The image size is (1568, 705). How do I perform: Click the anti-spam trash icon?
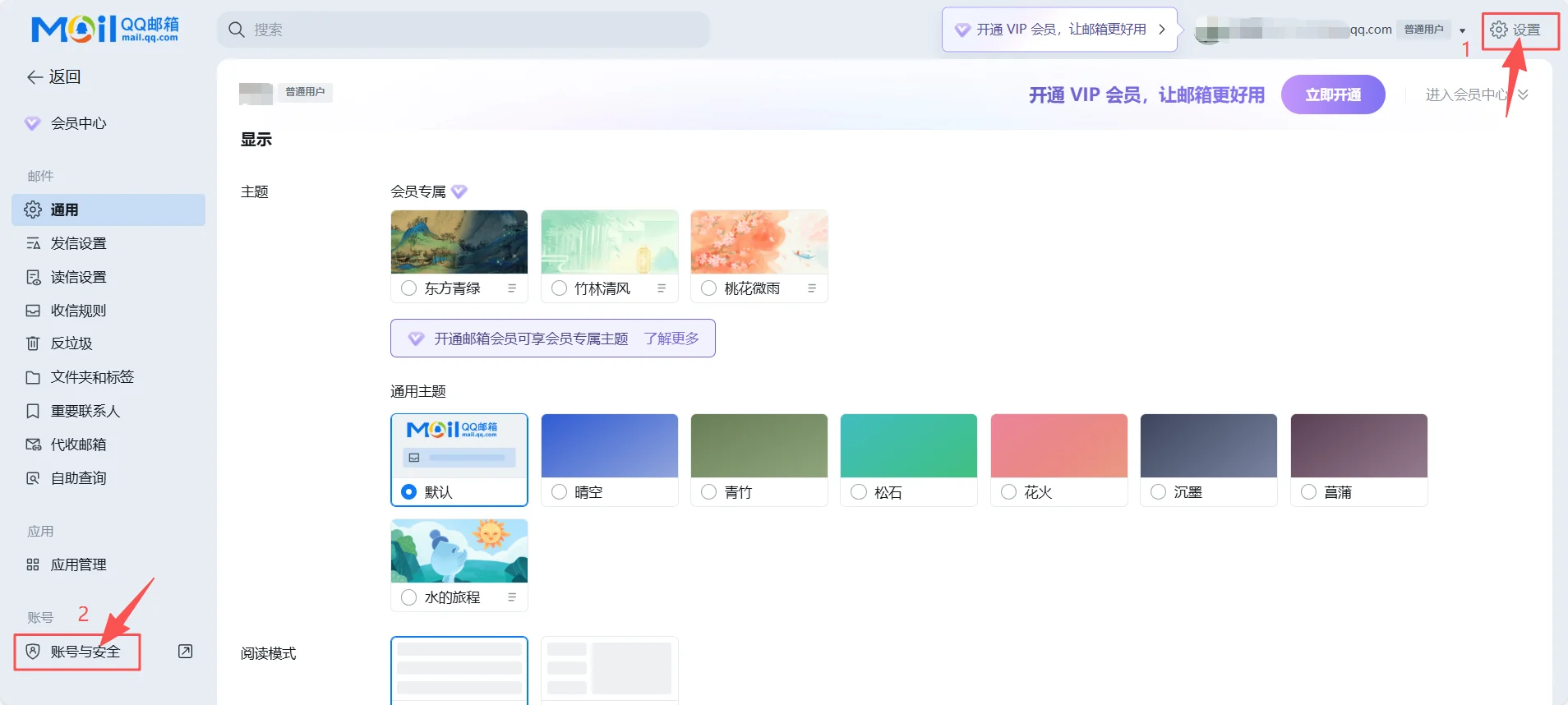coord(33,343)
